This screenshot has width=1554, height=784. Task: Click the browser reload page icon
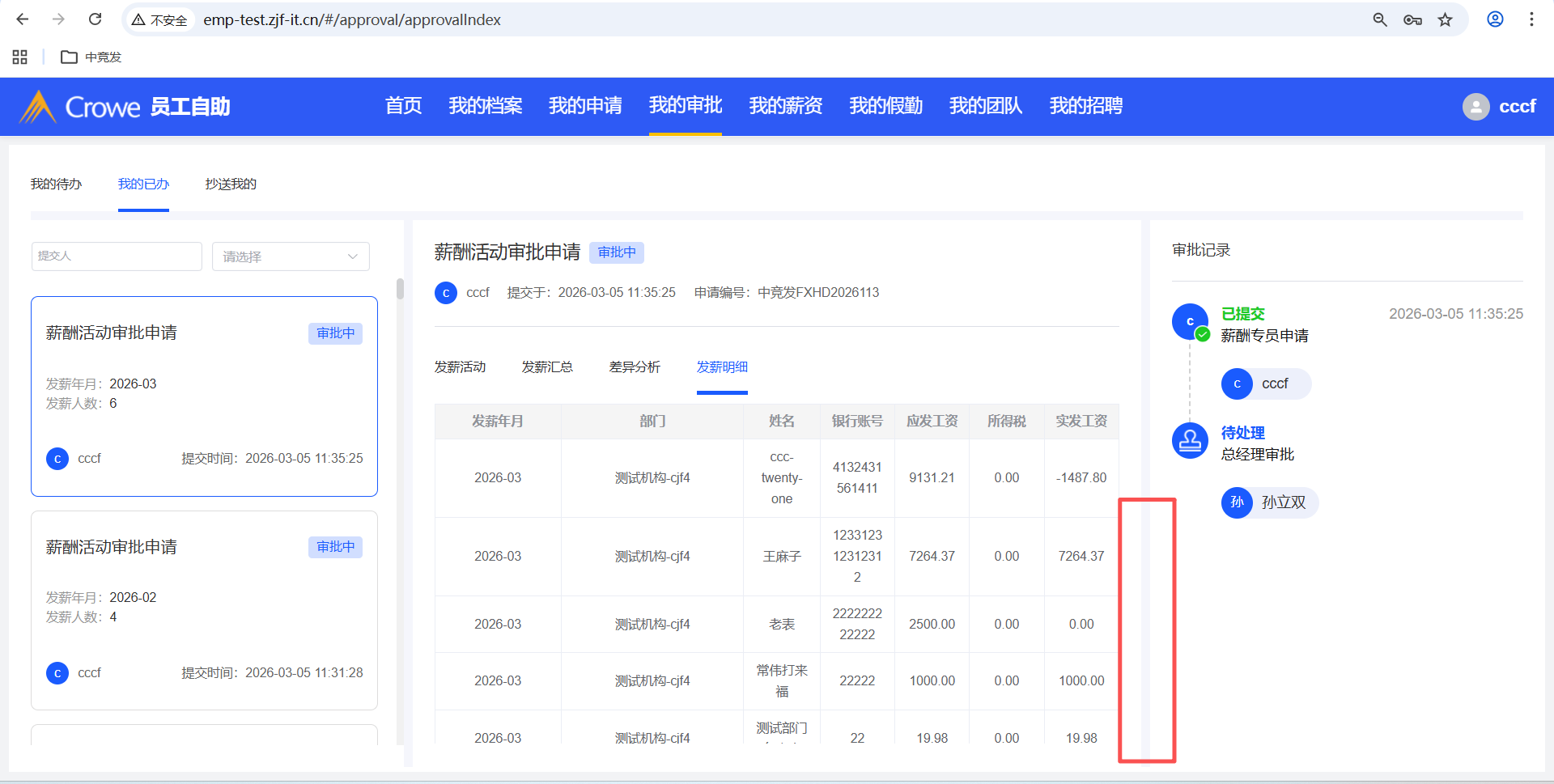pos(95,19)
